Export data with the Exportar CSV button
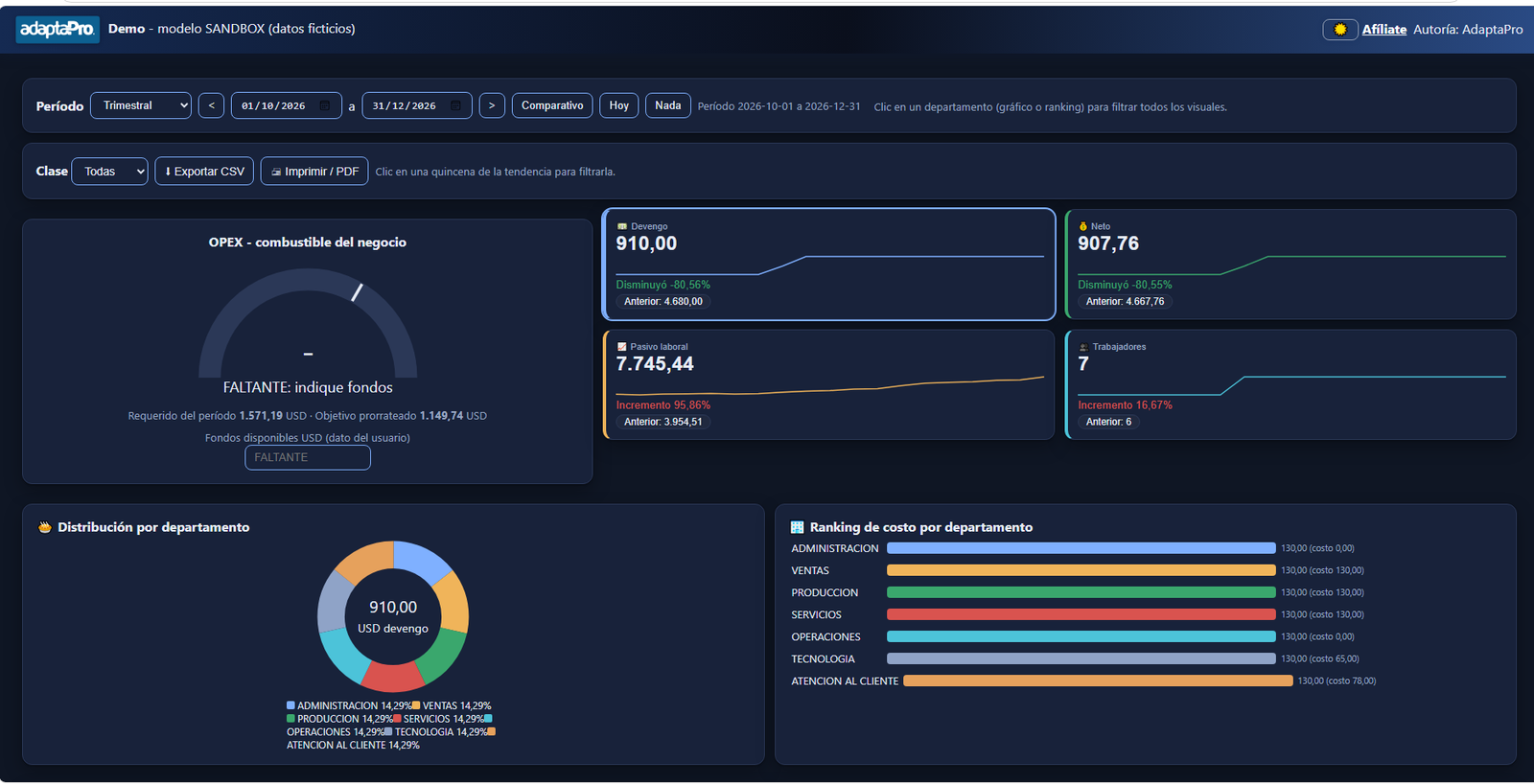This screenshot has width=1534, height=784. tap(204, 172)
